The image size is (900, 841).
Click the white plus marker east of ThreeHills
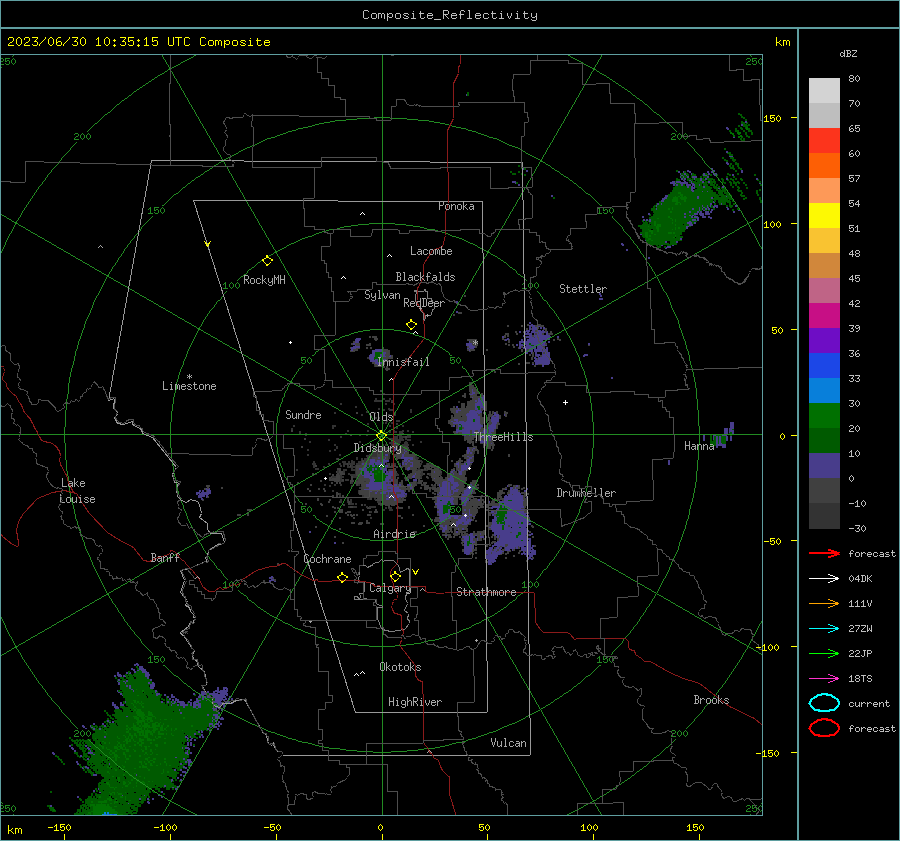[565, 402]
